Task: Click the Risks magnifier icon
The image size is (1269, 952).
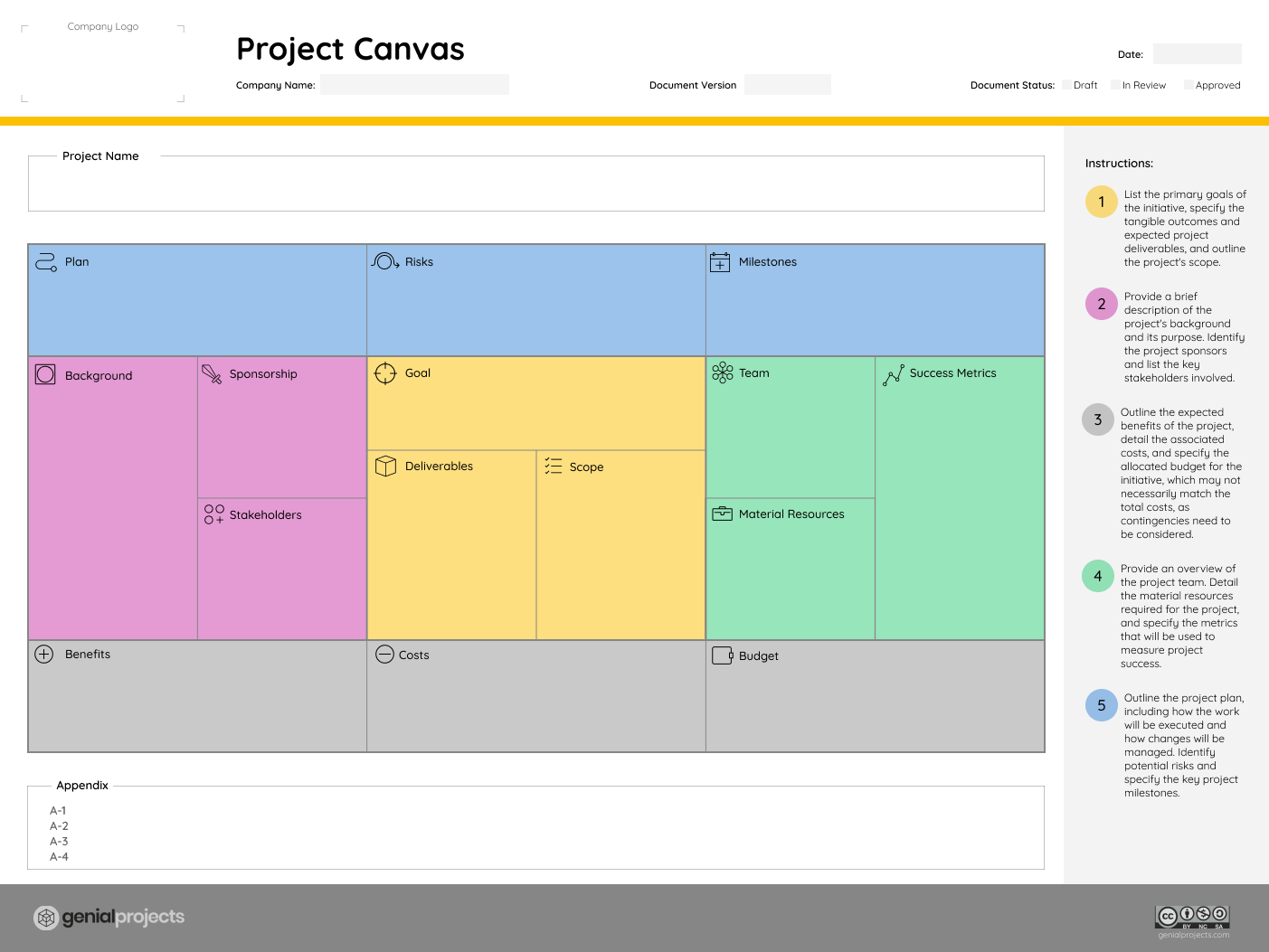Action: coord(384,261)
